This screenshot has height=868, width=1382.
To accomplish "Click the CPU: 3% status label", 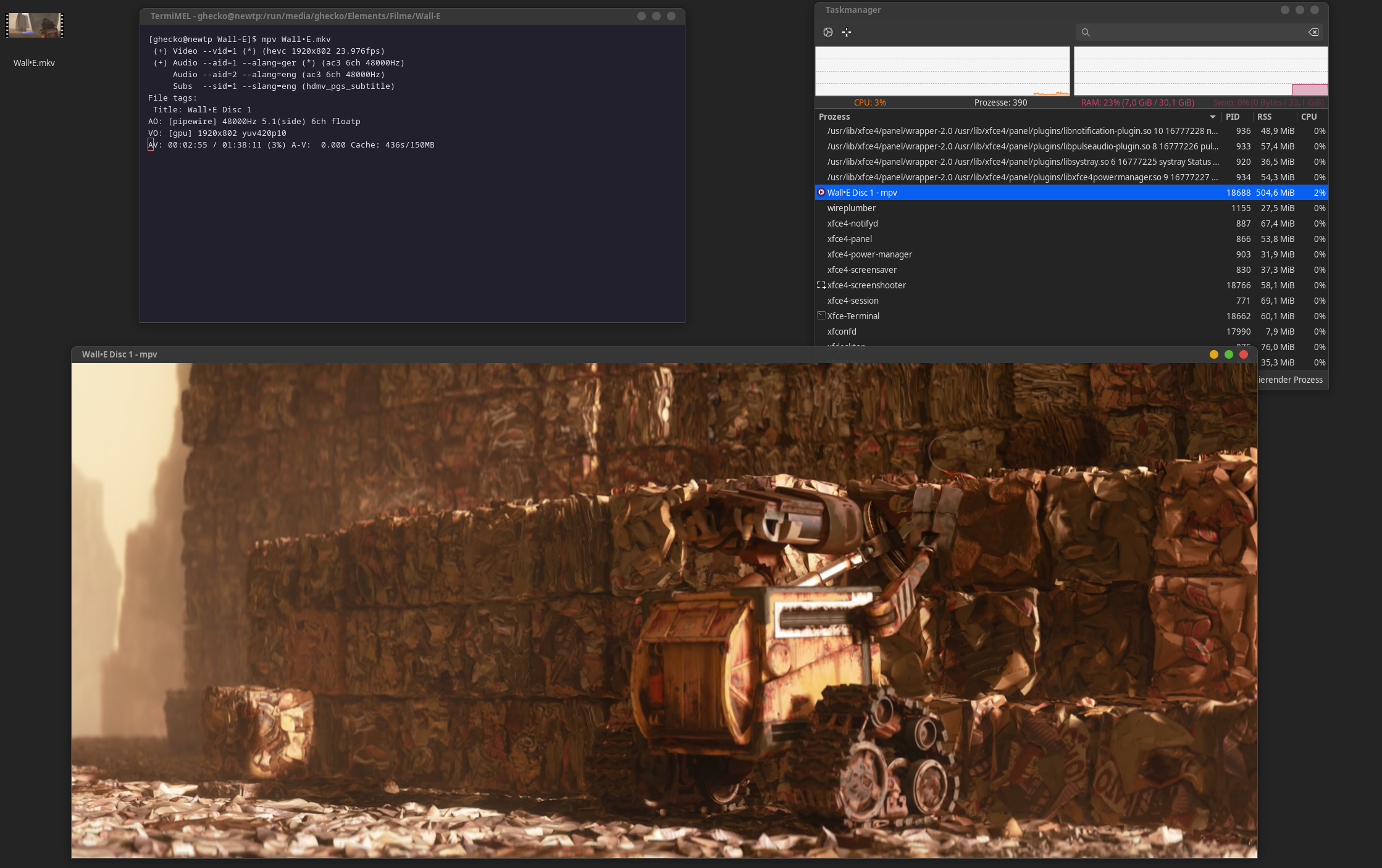I will (x=869, y=102).
